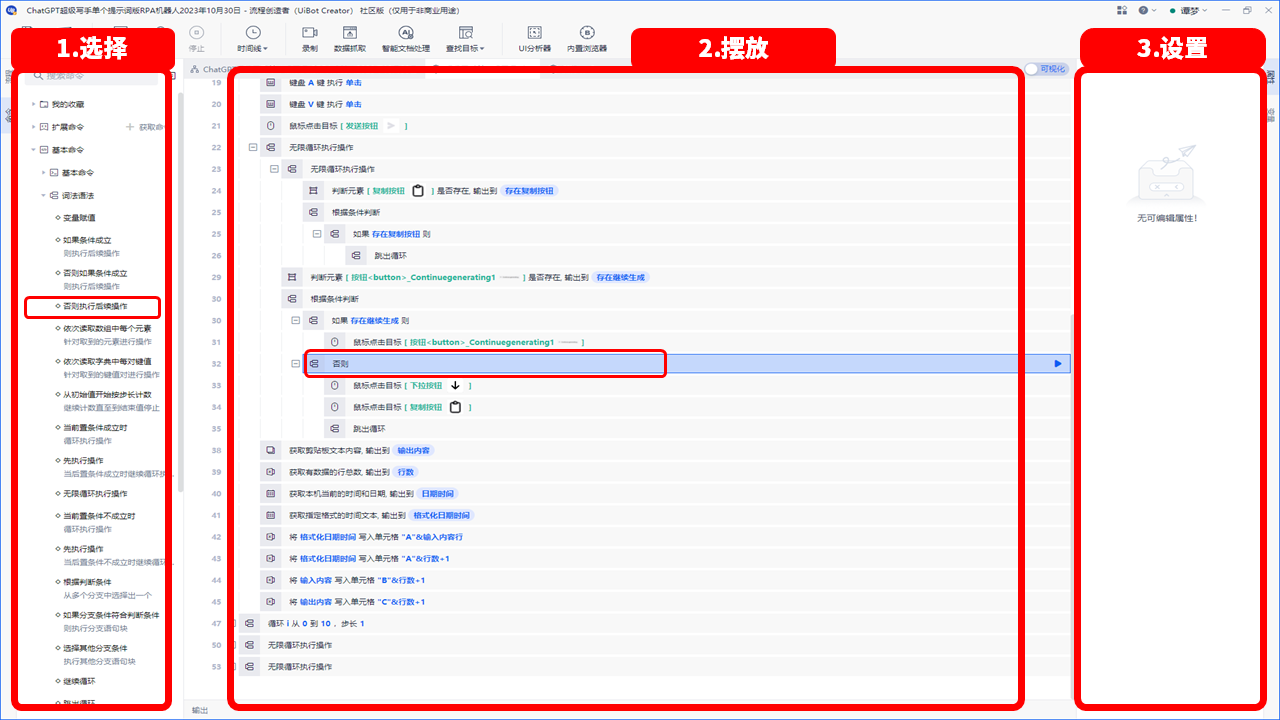Collapse the 如果 存在复制按钮 block
This screenshot has width=1280, height=720.
pos(317,234)
